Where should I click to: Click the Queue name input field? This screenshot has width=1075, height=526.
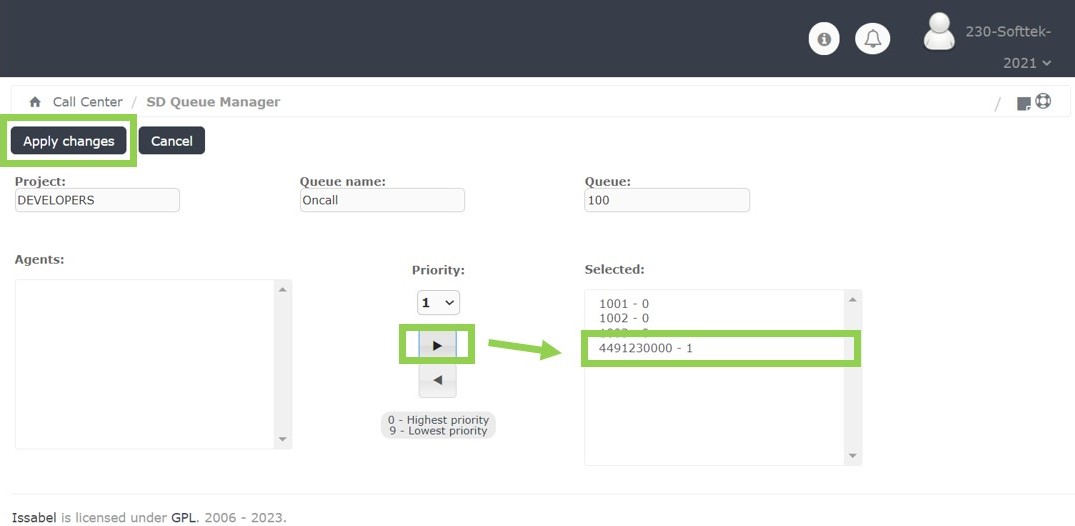point(382,200)
